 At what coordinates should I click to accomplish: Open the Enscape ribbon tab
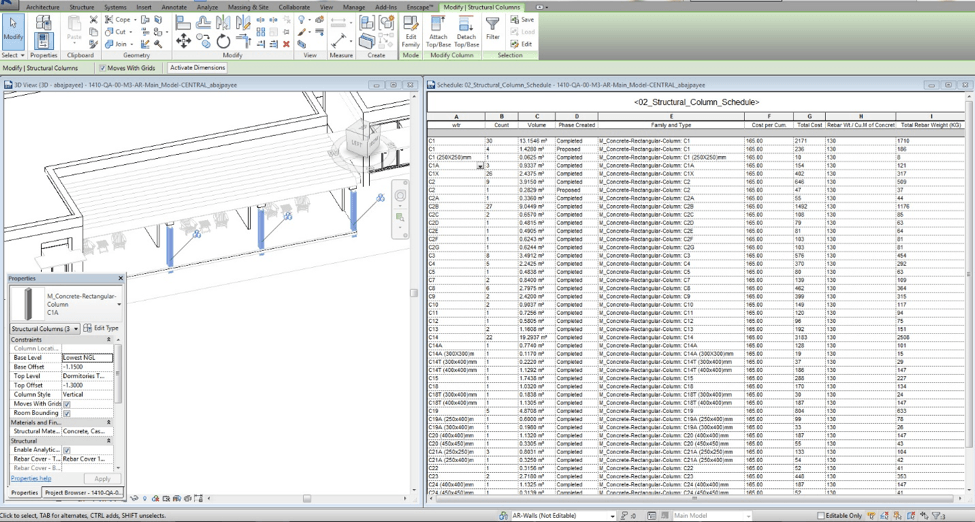(x=418, y=7)
